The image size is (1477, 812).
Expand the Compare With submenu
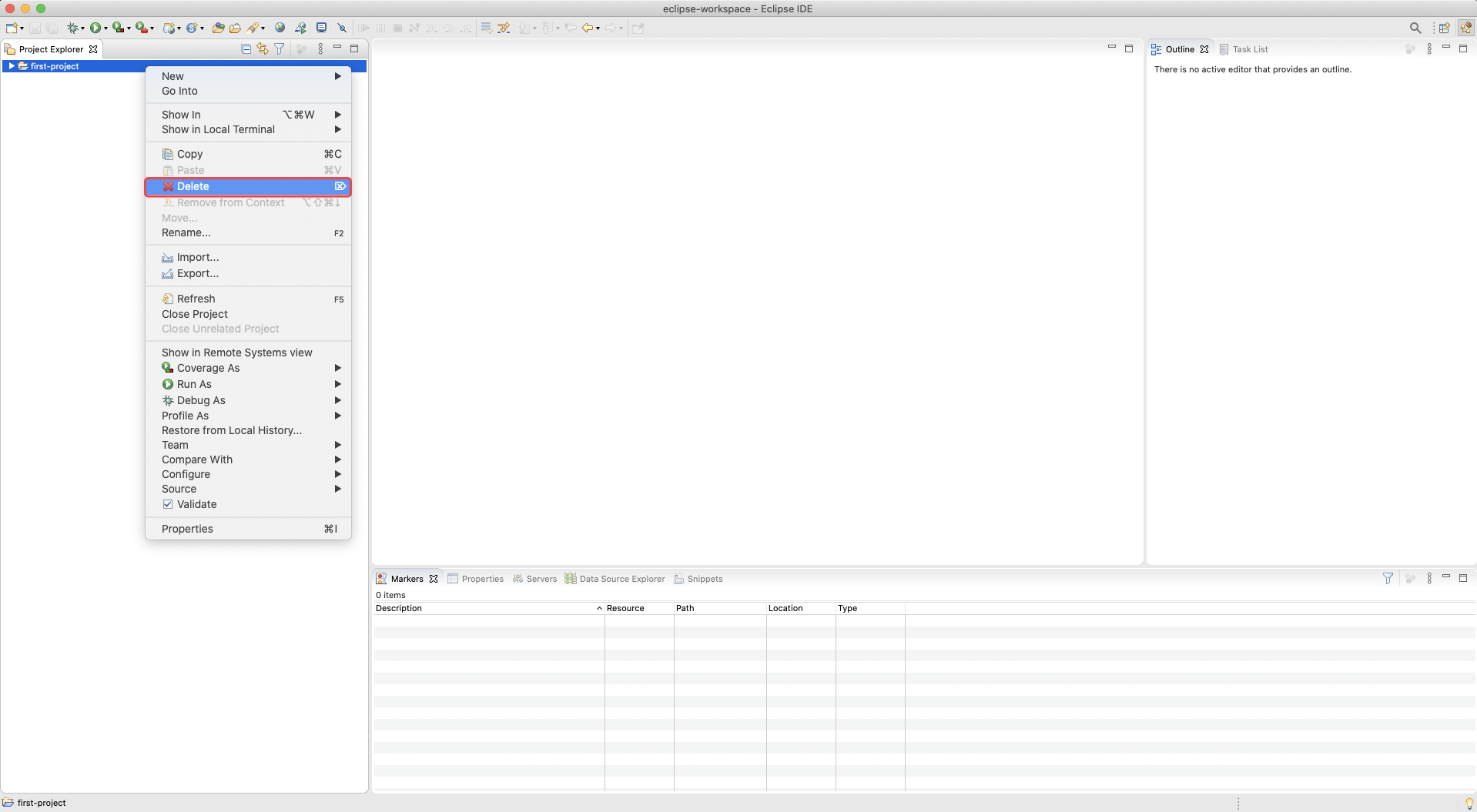[x=248, y=459]
